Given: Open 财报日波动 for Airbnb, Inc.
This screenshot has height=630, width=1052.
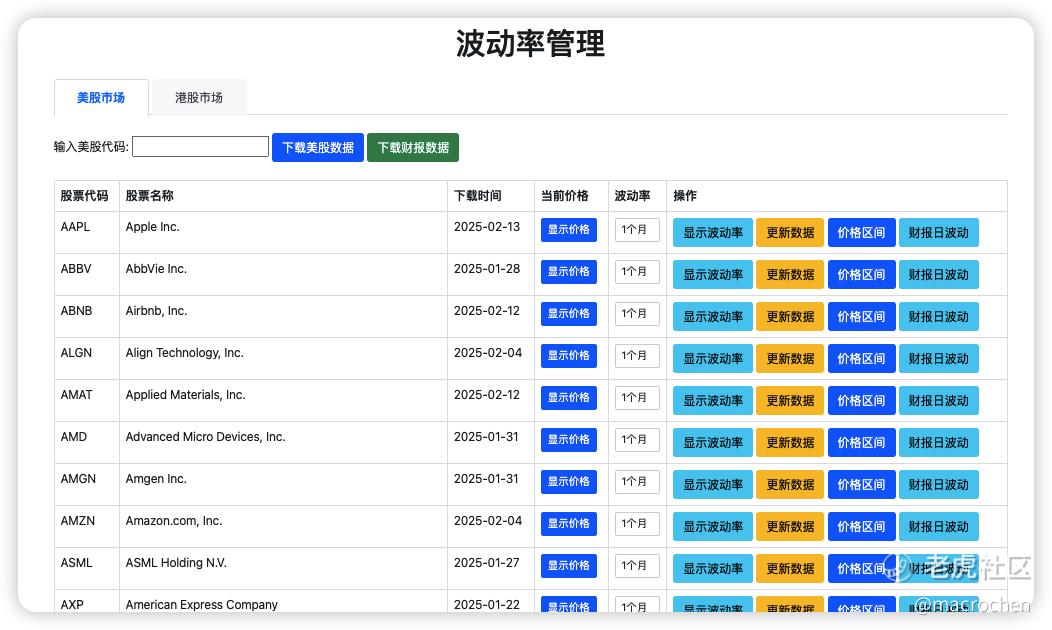Looking at the screenshot, I should coord(939,317).
